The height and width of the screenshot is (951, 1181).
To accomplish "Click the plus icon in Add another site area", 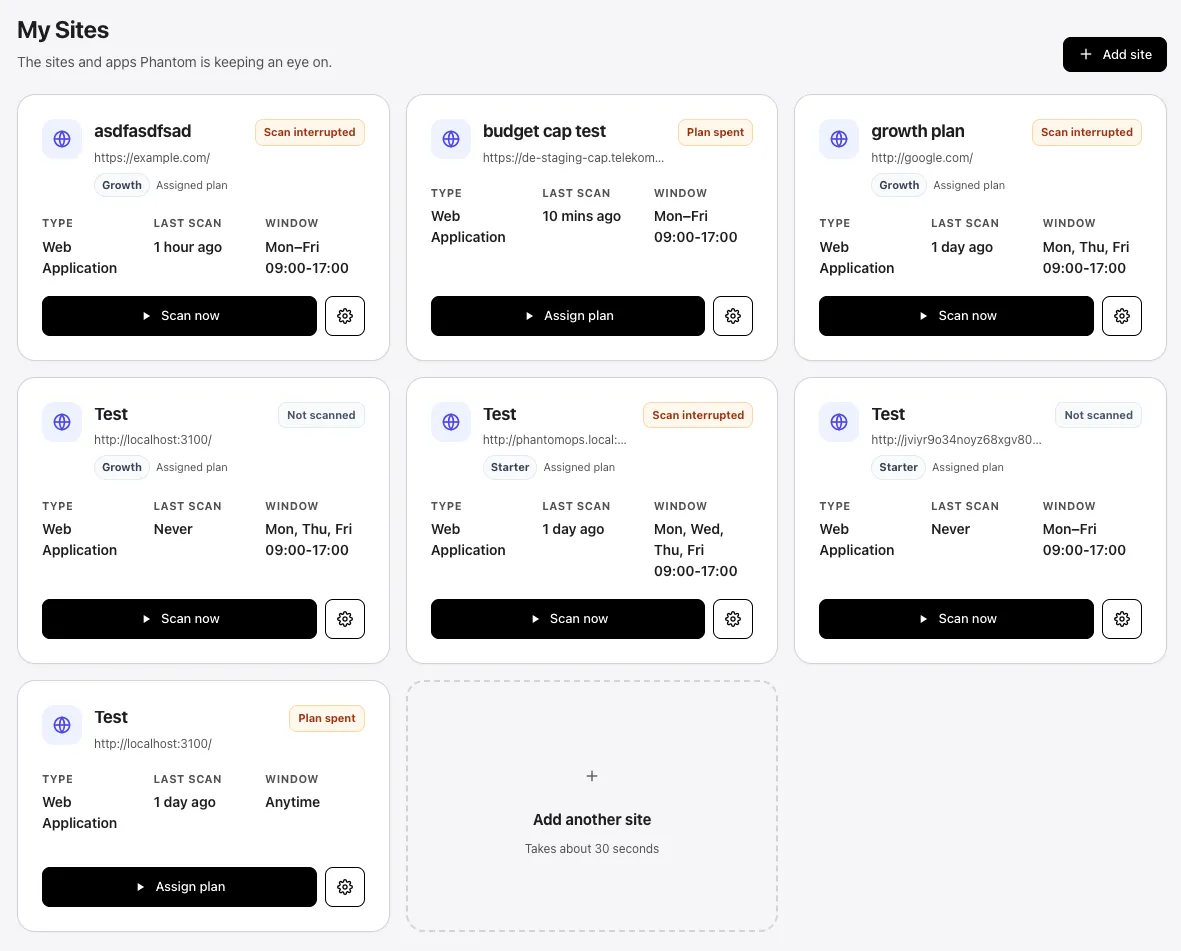I will coord(591,775).
